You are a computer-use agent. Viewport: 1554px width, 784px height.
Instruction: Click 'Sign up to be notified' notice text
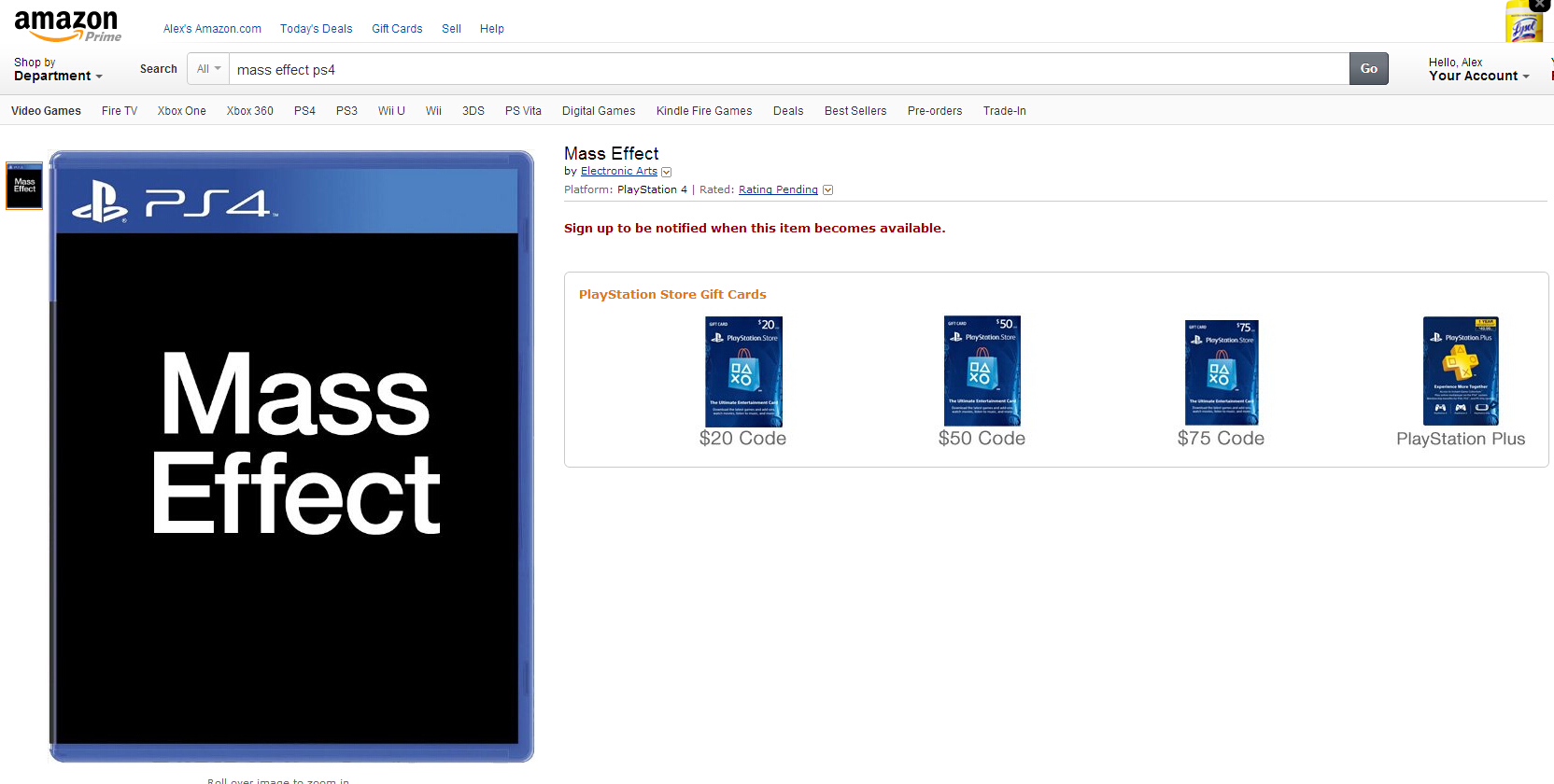(755, 229)
